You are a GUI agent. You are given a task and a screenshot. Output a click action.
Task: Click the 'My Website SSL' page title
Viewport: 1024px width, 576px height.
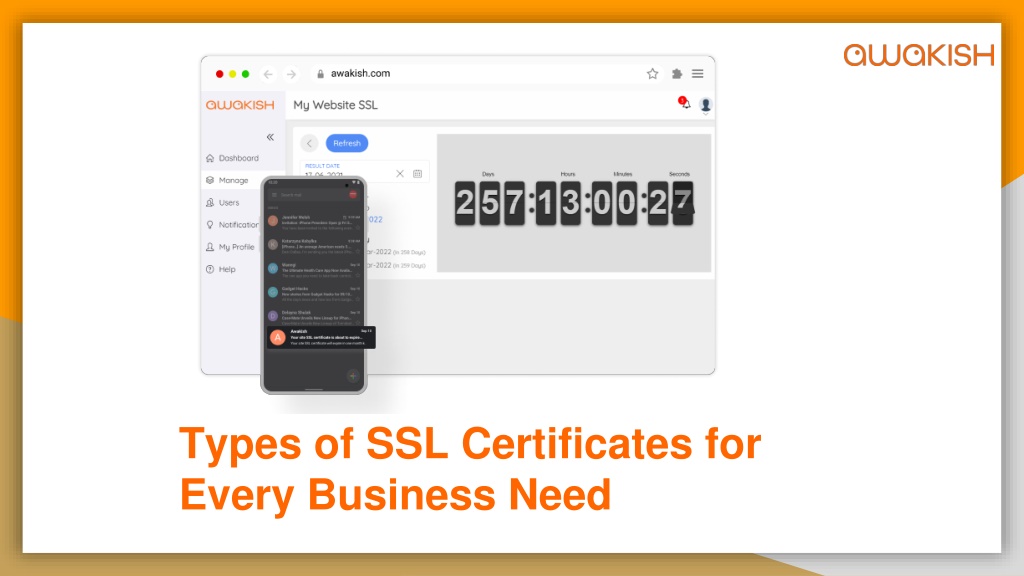tap(335, 105)
